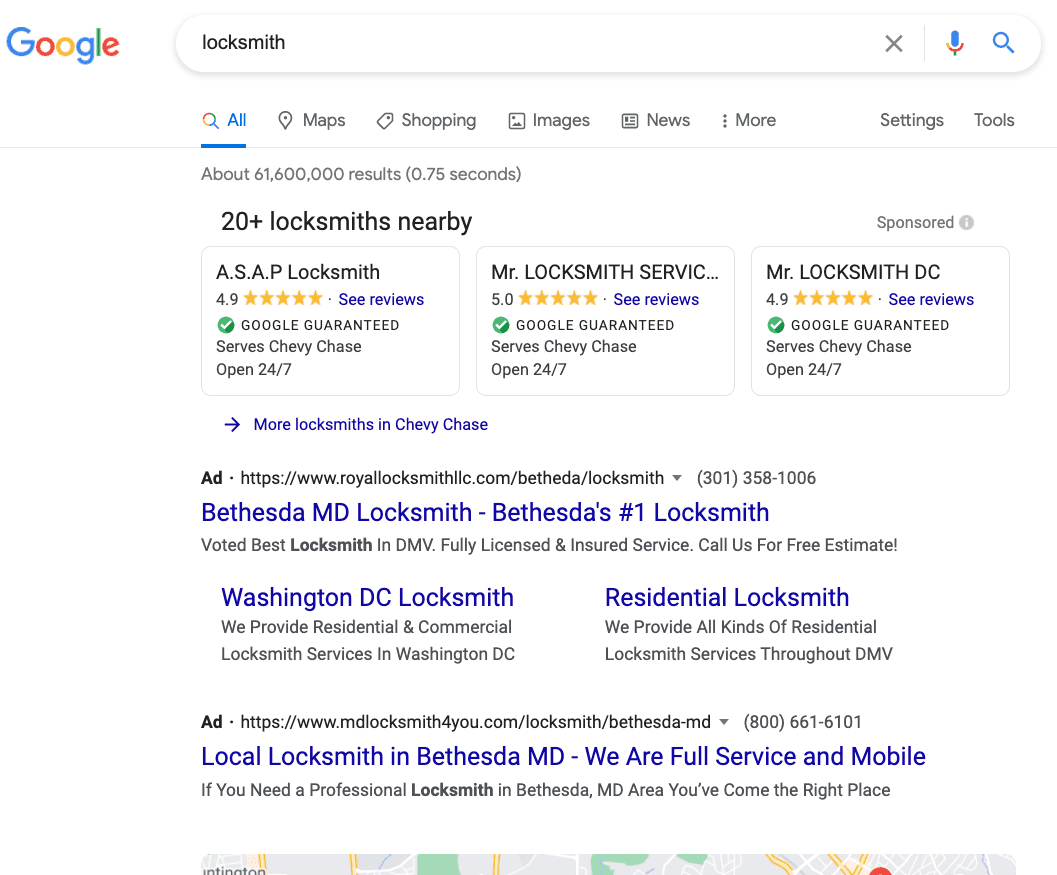
Task: Open A.S.A.P Locksmith listing
Action: click(x=298, y=272)
